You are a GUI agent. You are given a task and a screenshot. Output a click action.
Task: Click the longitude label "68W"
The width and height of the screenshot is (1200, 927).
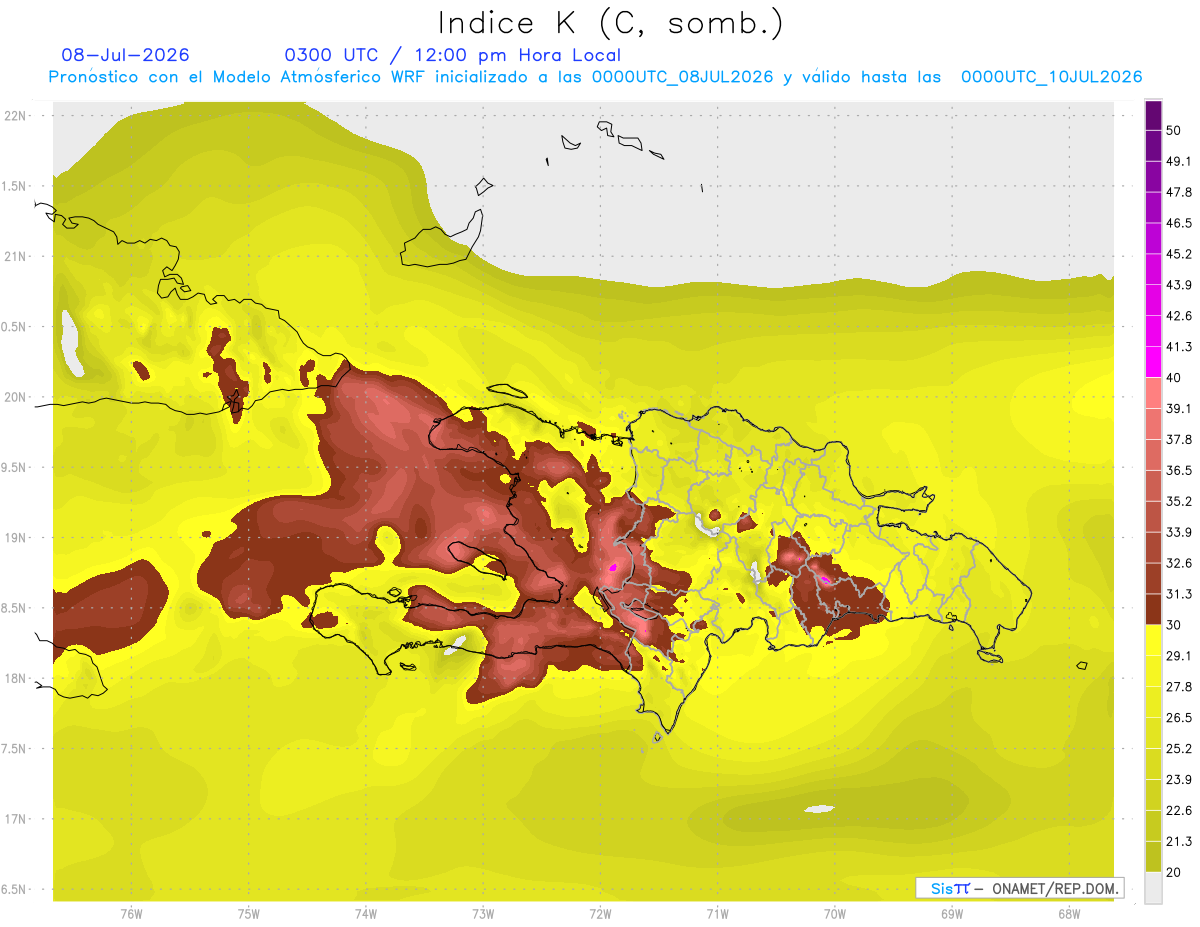pos(1069,913)
